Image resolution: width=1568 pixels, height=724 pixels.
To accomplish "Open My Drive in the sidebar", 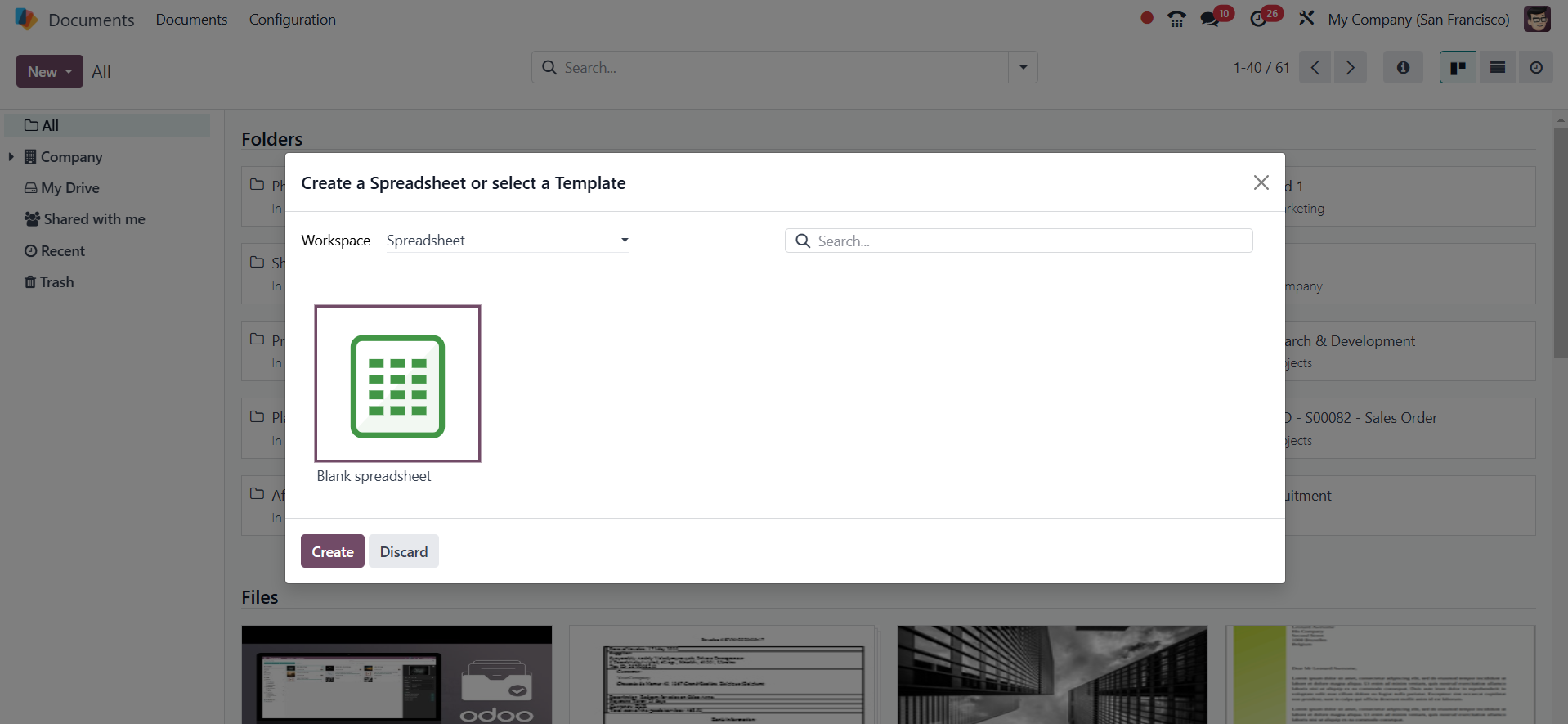I will (62, 187).
